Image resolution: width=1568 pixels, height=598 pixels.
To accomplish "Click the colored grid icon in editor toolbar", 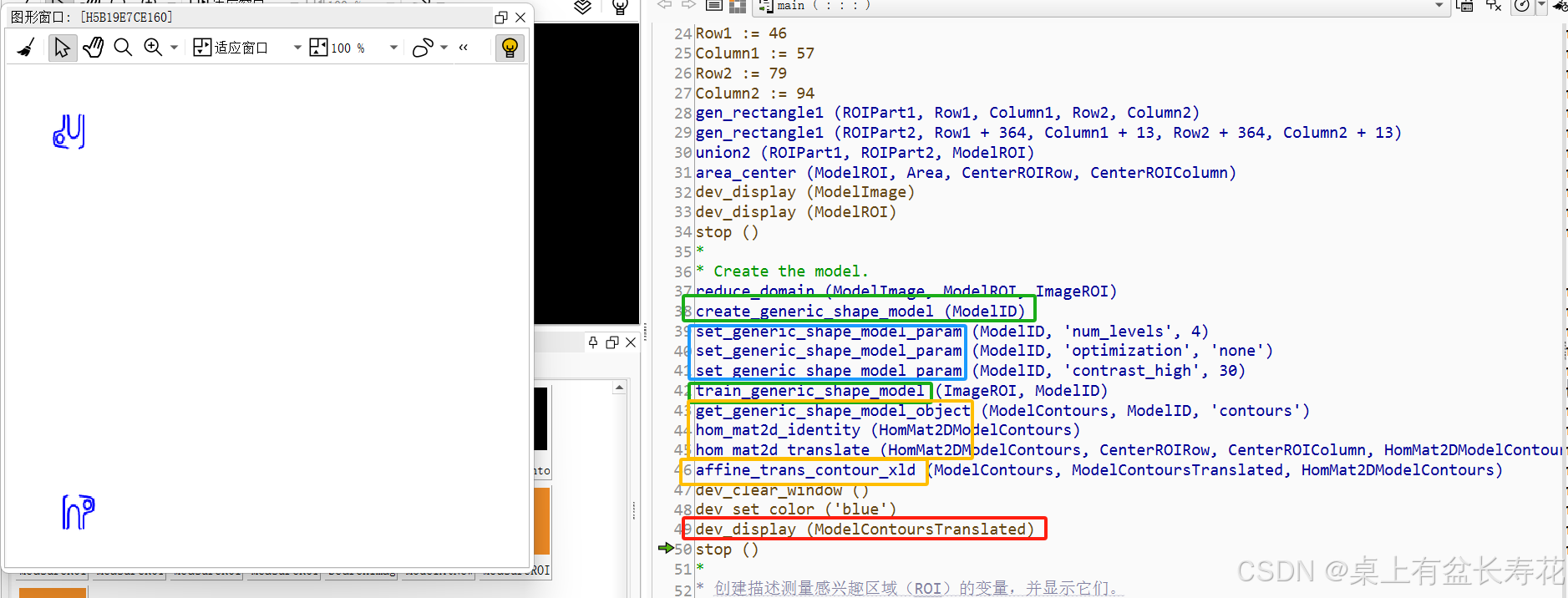I will point(738,6).
